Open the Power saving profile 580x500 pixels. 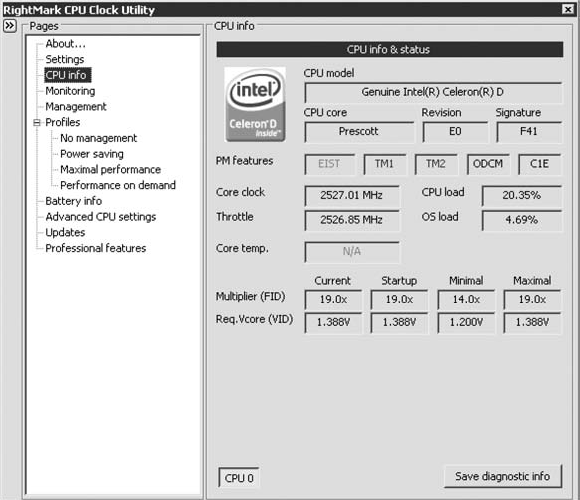click(92, 154)
